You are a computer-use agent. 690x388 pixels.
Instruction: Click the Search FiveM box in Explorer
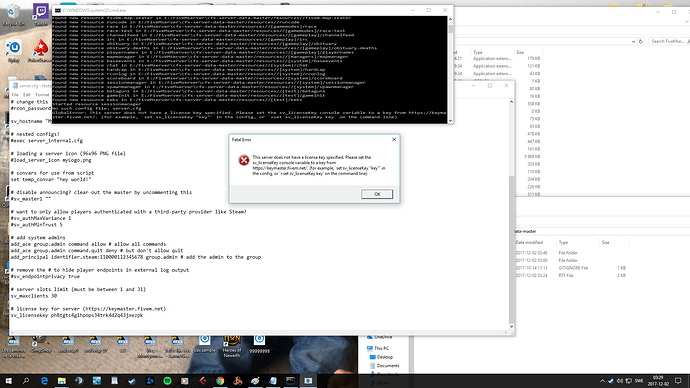click(x=668, y=41)
